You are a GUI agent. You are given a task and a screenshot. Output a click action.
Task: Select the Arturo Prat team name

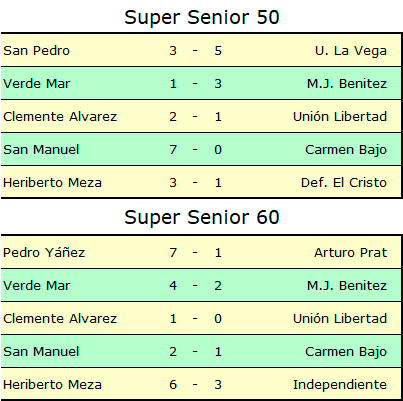point(351,253)
